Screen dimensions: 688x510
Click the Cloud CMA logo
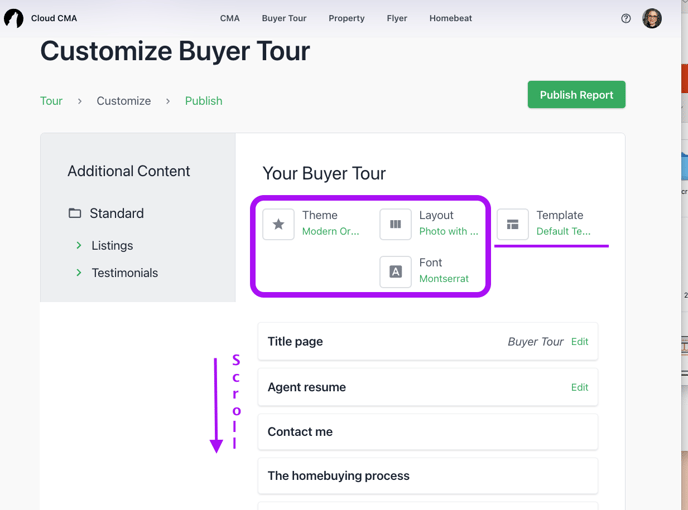[14, 18]
